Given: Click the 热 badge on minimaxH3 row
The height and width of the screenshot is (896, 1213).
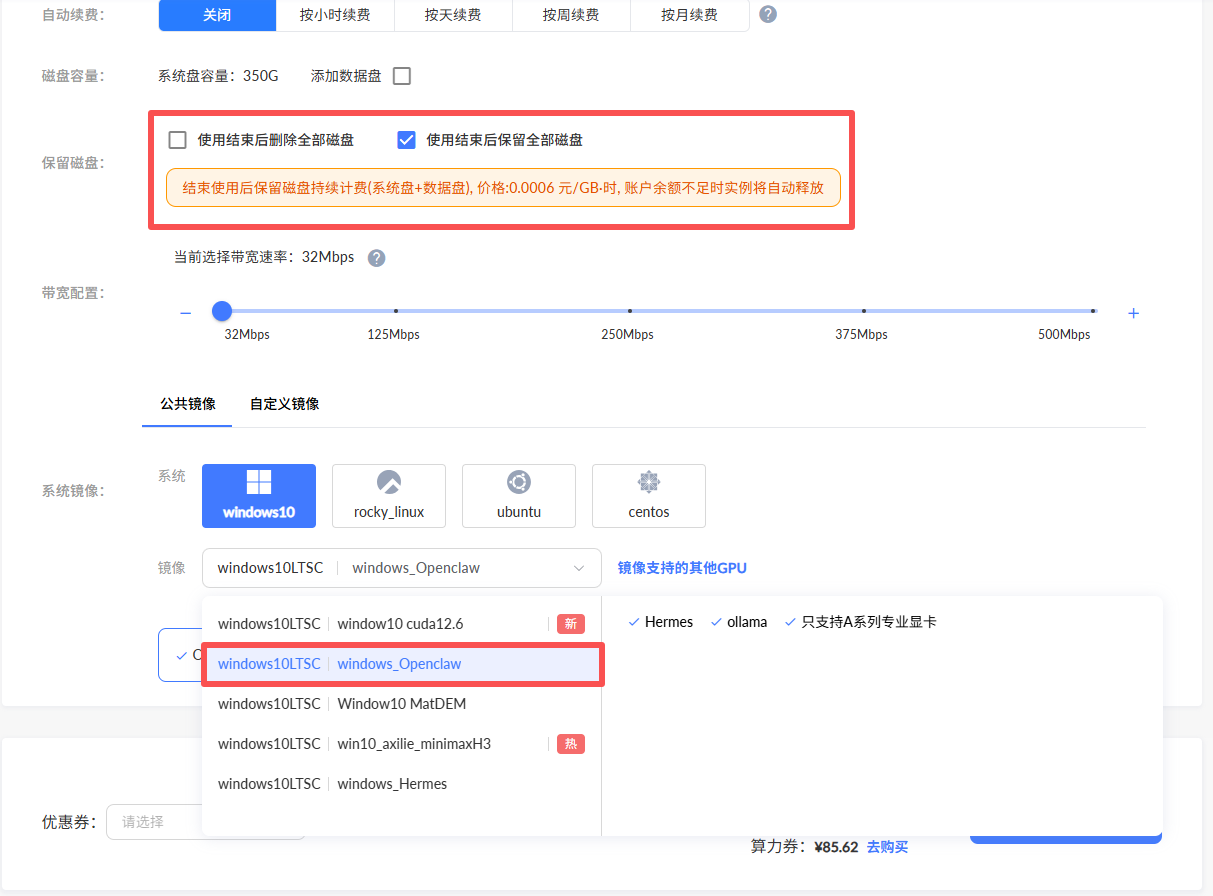Looking at the screenshot, I should click(x=571, y=744).
